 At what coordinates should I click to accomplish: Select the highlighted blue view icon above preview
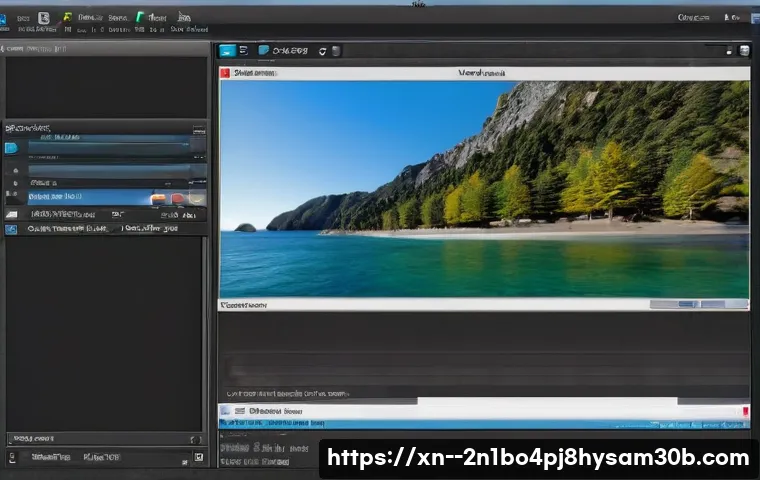point(228,51)
